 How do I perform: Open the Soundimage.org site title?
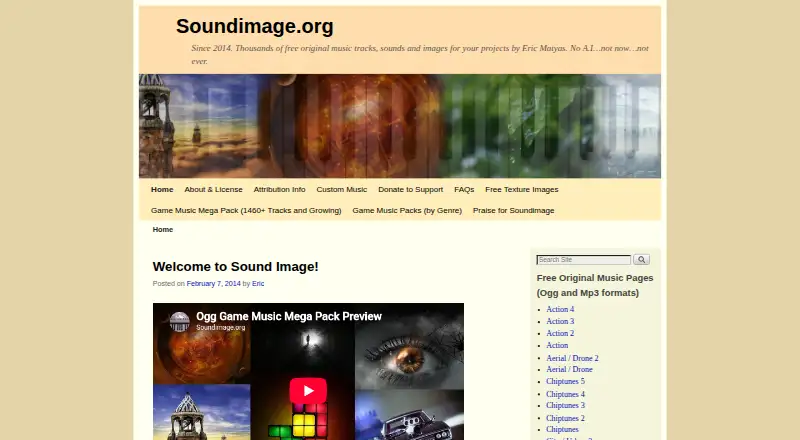point(255,26)
